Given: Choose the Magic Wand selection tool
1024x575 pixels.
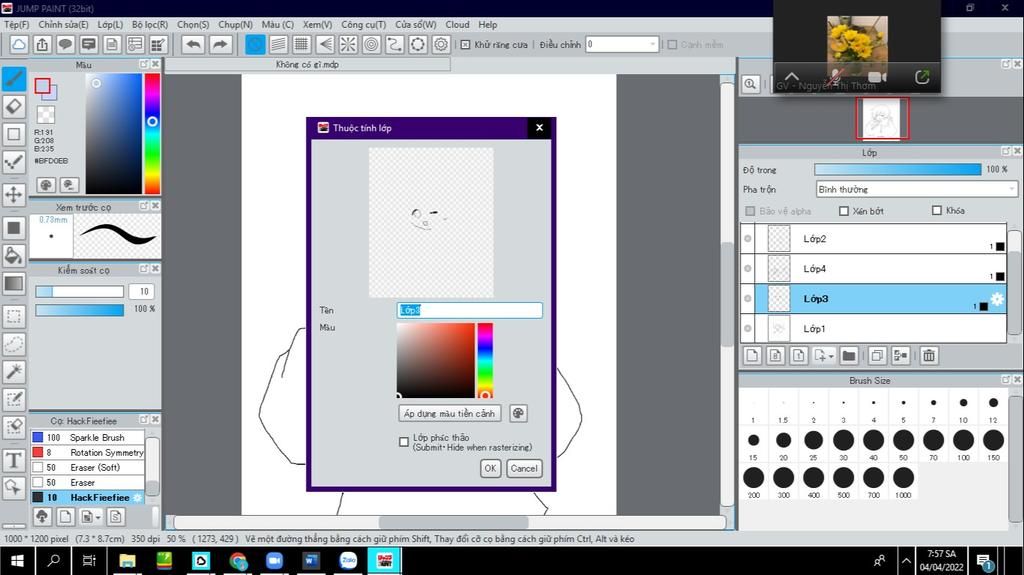Looking at the screenshot, I should click(14, 372).
